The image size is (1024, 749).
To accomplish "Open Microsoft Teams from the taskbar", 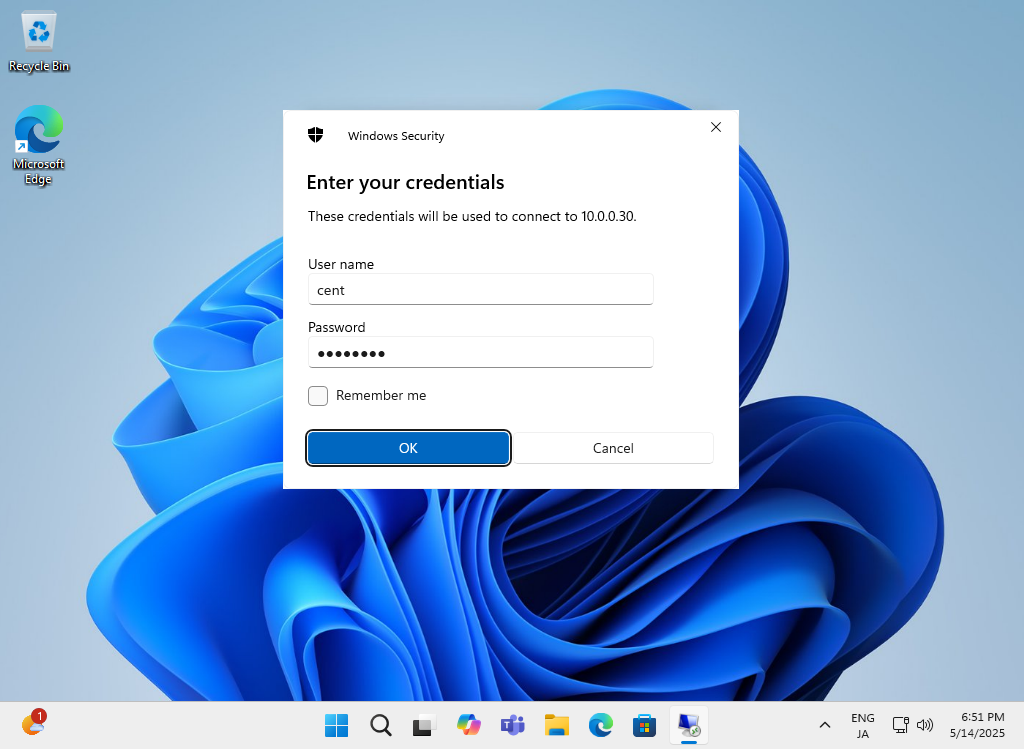I will coord(512,725).
